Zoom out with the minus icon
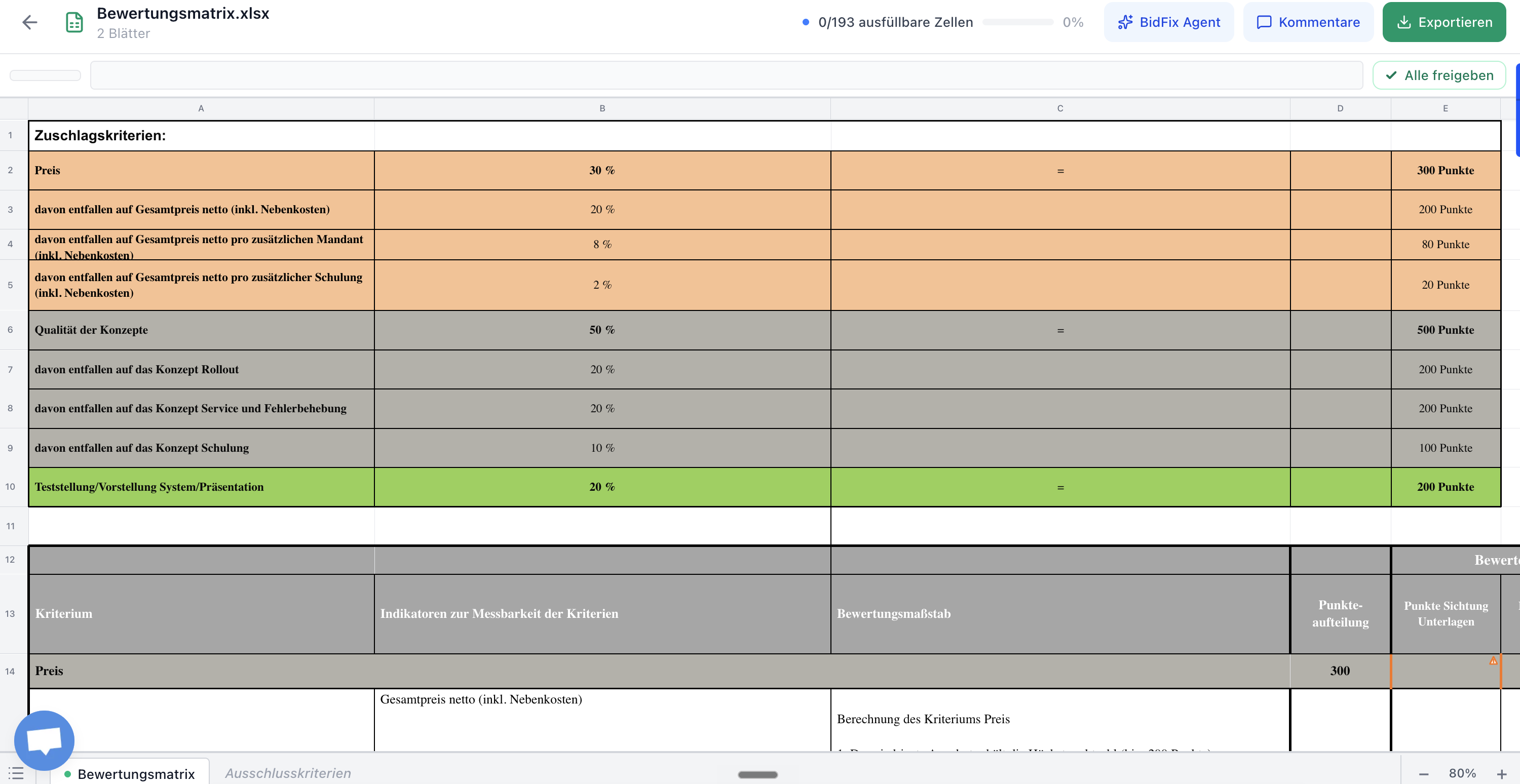Viewport: 1520px width, 784px height. point(1424,774)
